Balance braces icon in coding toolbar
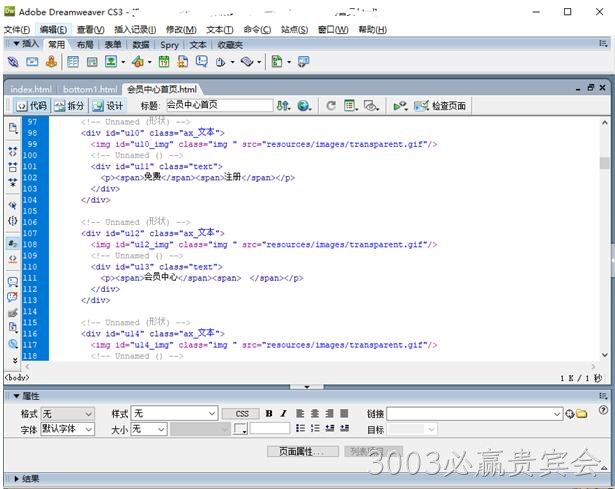Image resolution: width=615 pixels, height=489 pixels. 13,221
